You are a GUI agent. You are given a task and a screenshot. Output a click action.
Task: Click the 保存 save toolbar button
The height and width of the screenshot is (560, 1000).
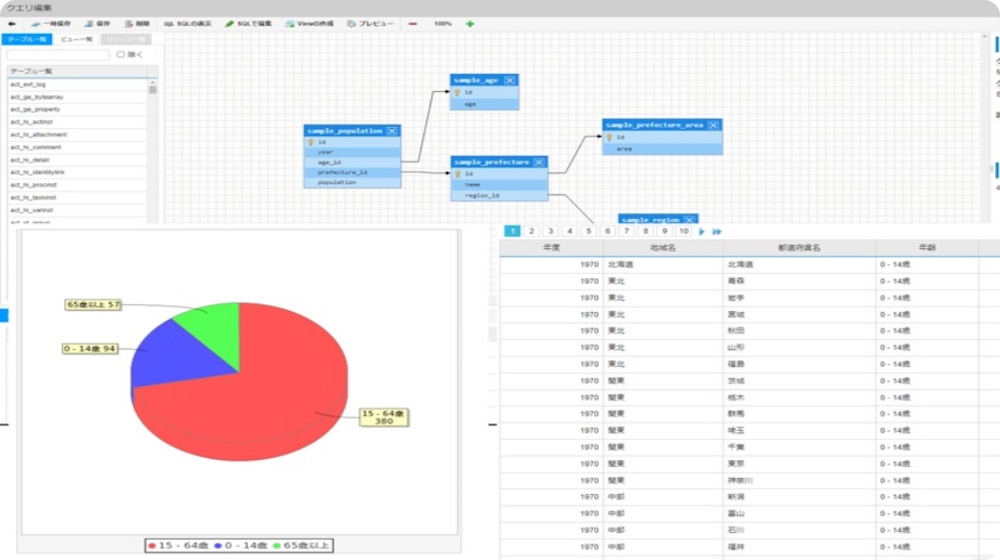pyautogui.click(x=98, y=24)
